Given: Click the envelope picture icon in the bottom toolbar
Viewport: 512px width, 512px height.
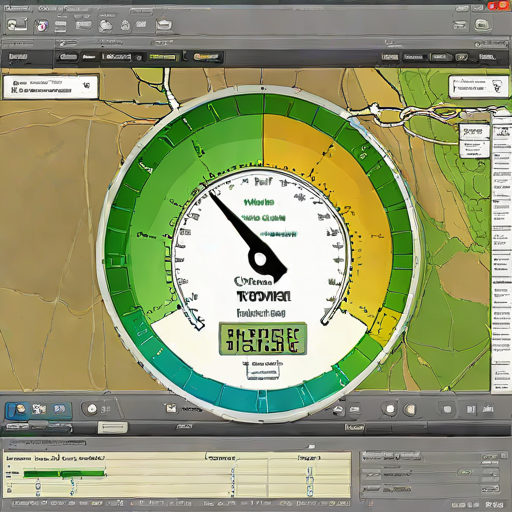Looking at the screenshot, I should coord(171,408).
